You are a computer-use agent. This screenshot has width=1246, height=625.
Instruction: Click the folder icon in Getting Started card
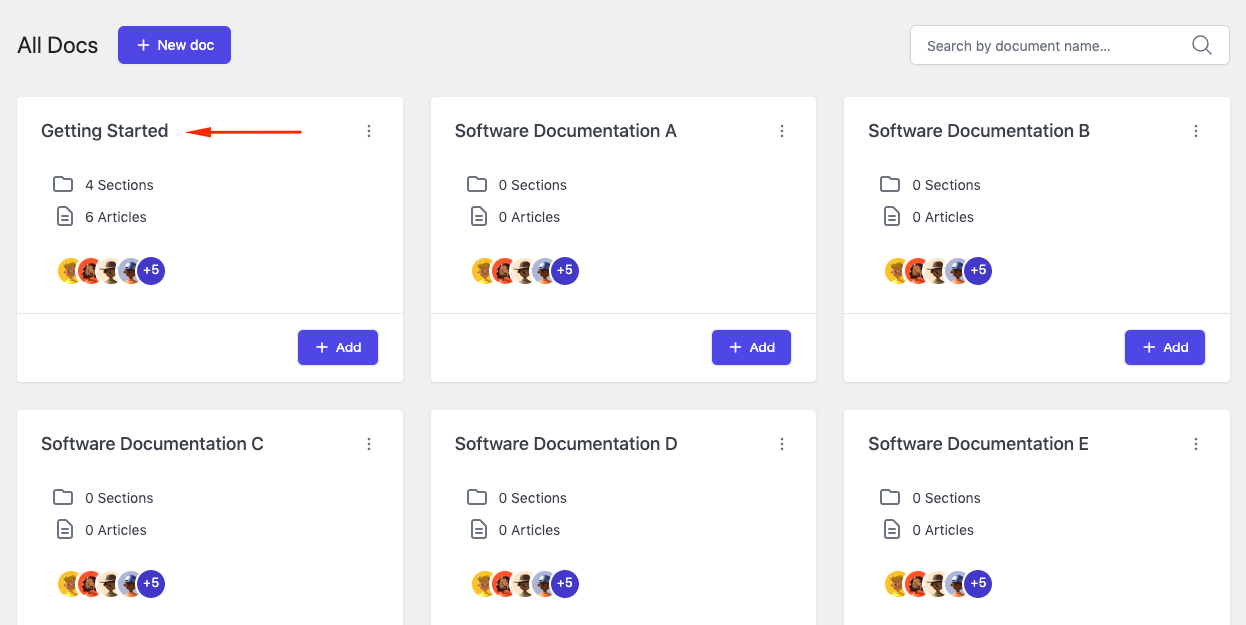click(63, 184)
